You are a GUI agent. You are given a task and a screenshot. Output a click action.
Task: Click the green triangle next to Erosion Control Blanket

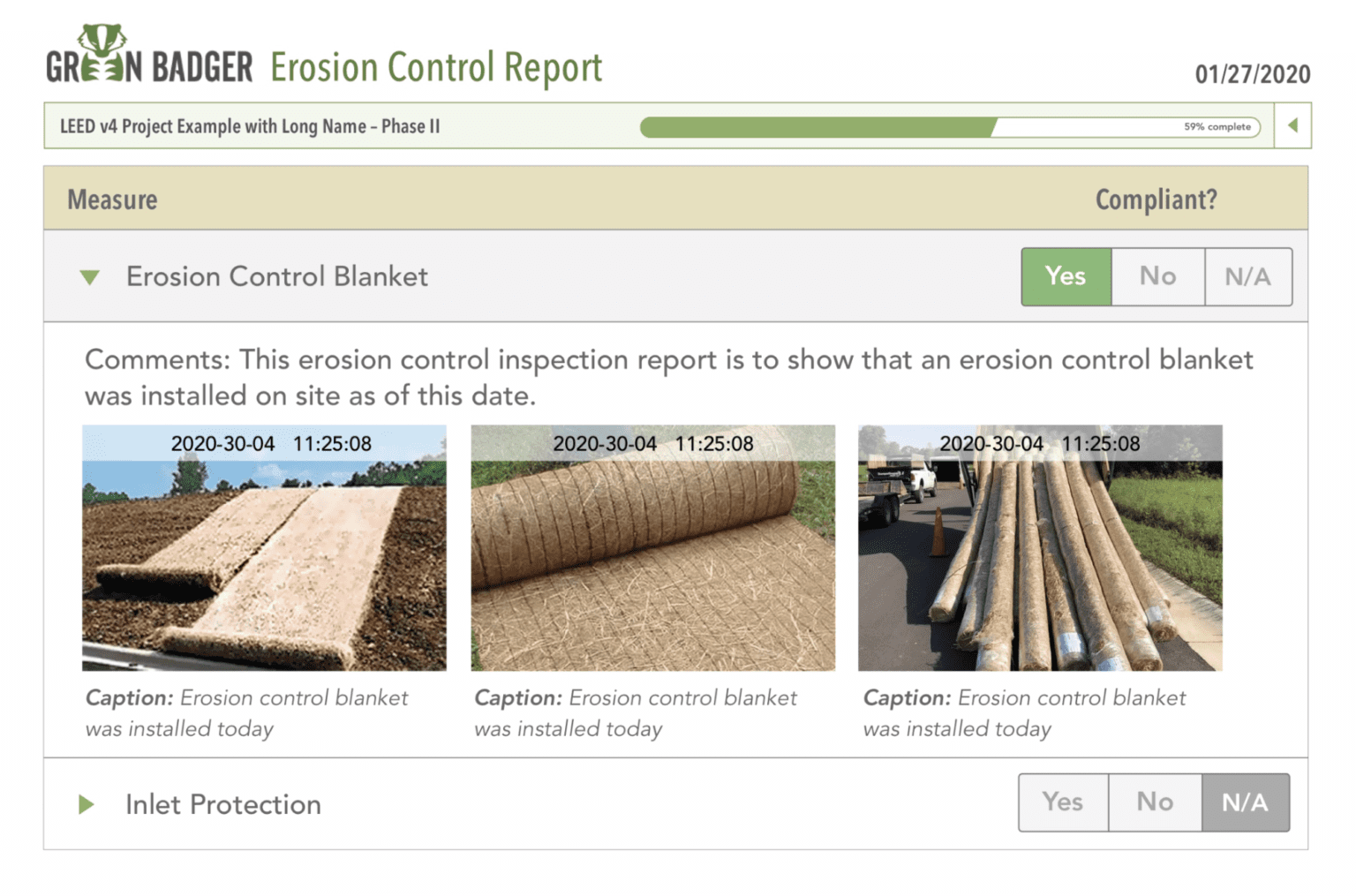tap(89, 276)
